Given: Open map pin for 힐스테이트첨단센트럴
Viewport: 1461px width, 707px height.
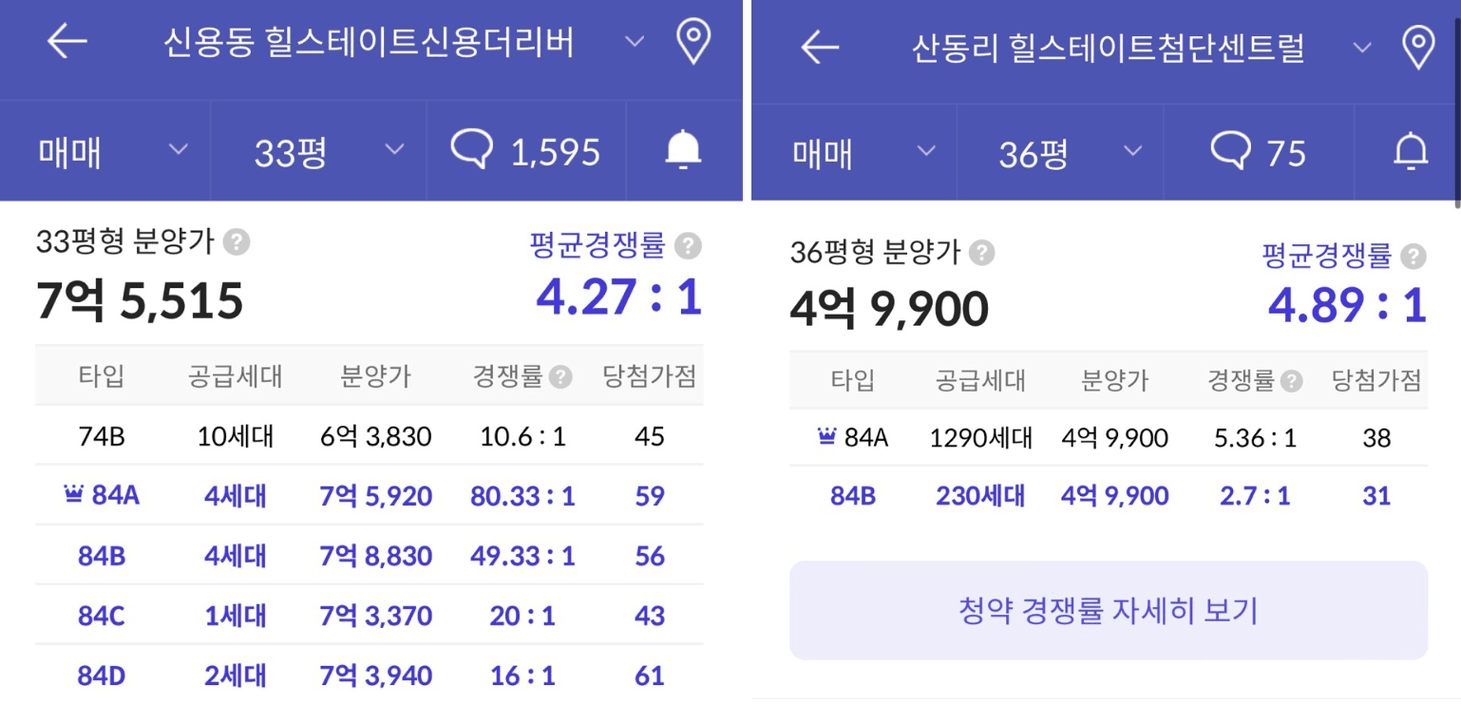Looking at the screenshot, I should point(1418,47).
